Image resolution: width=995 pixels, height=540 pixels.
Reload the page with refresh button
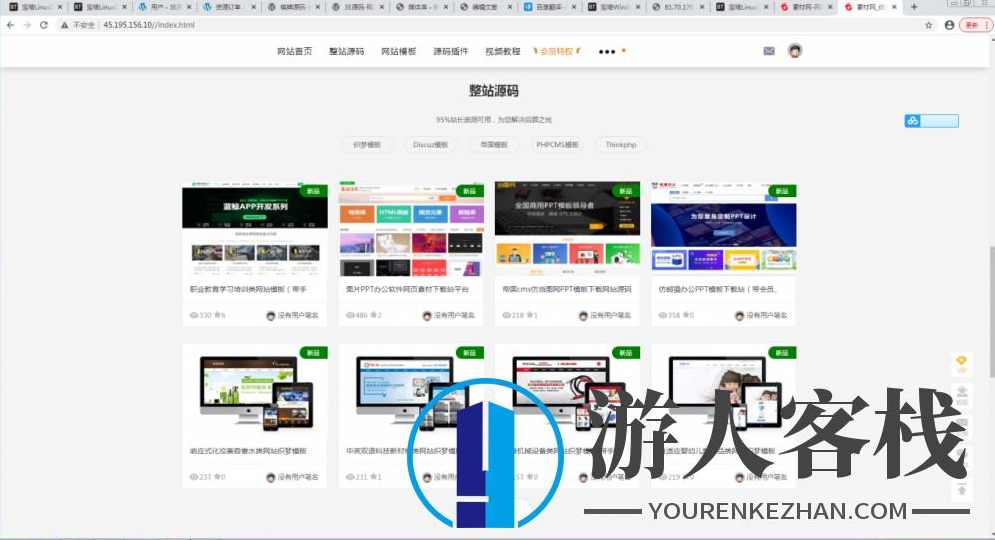(44, 25)
